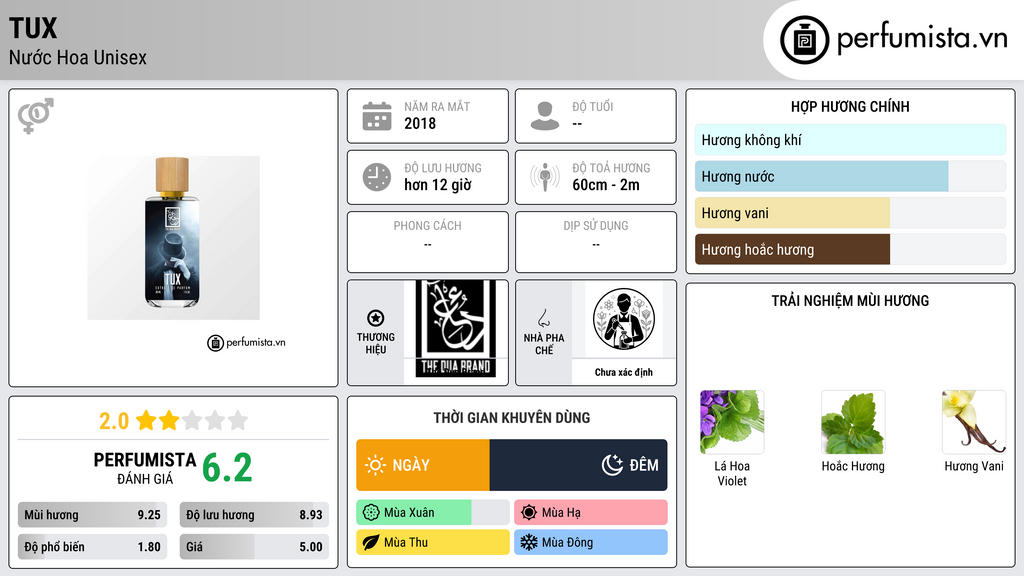
Task: Click the Mùi hương 9.25 score bar
Action: coord(93,515)
